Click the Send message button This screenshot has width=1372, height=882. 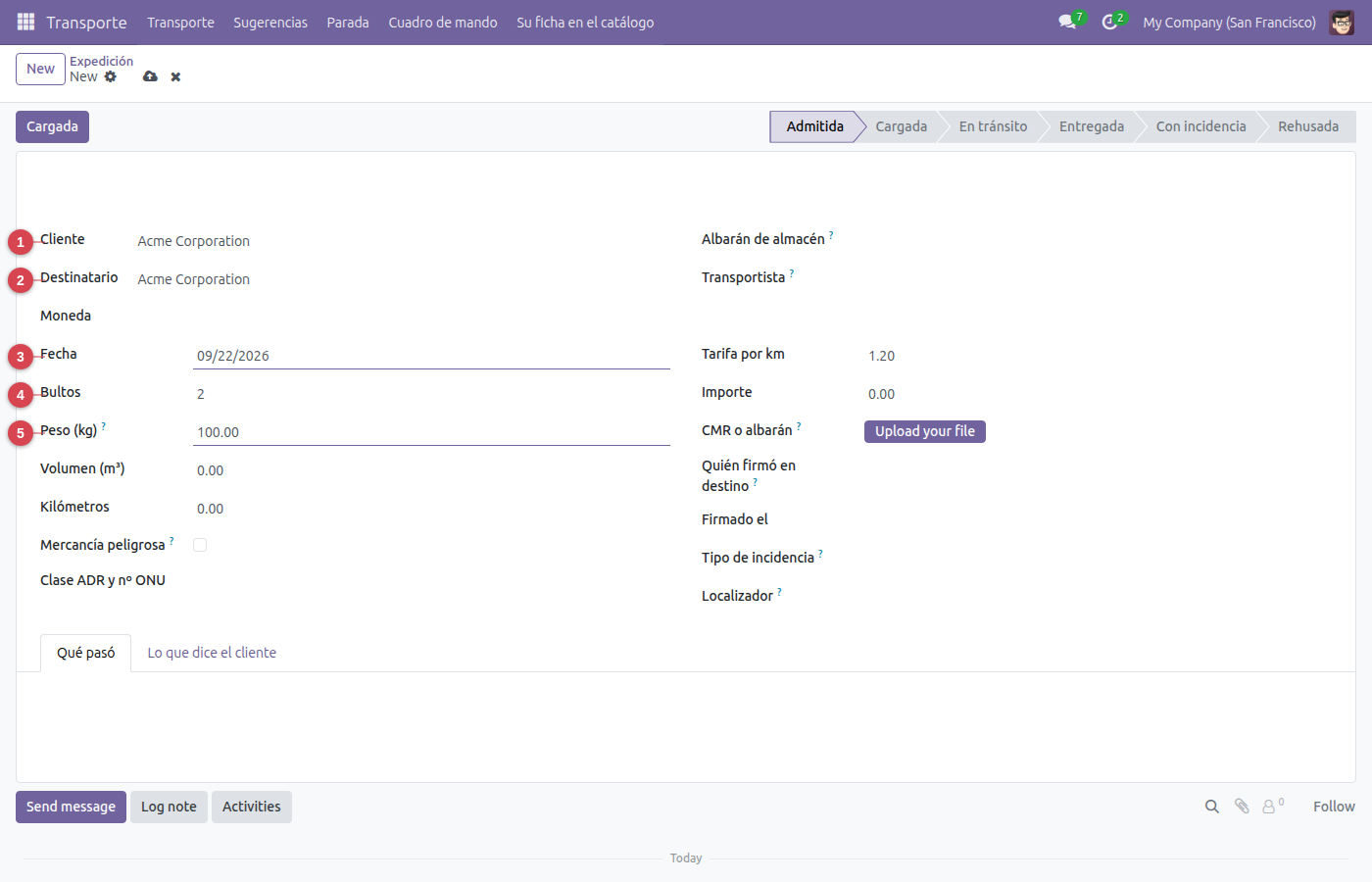click(x=71, y=807)
